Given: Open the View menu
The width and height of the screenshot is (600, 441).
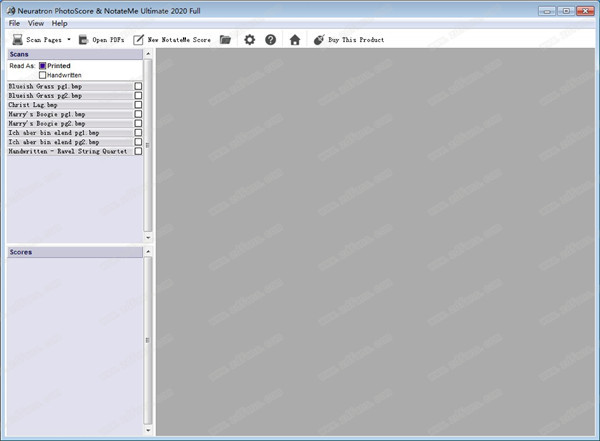Looking at the screenshot, I should tap(36, 23).
